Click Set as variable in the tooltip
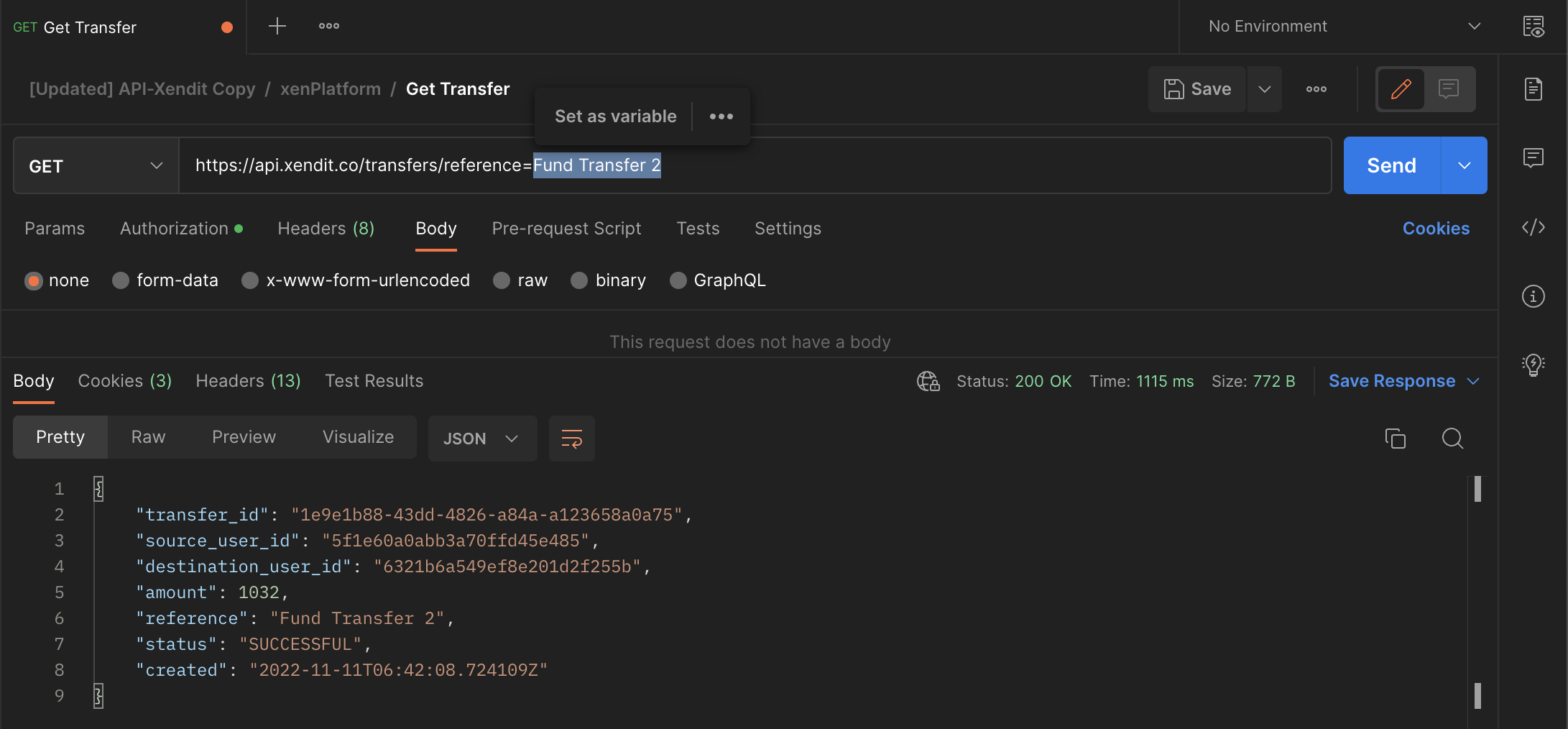Image resolution: width=1568 pixels, height=729 pixels. 615,116
